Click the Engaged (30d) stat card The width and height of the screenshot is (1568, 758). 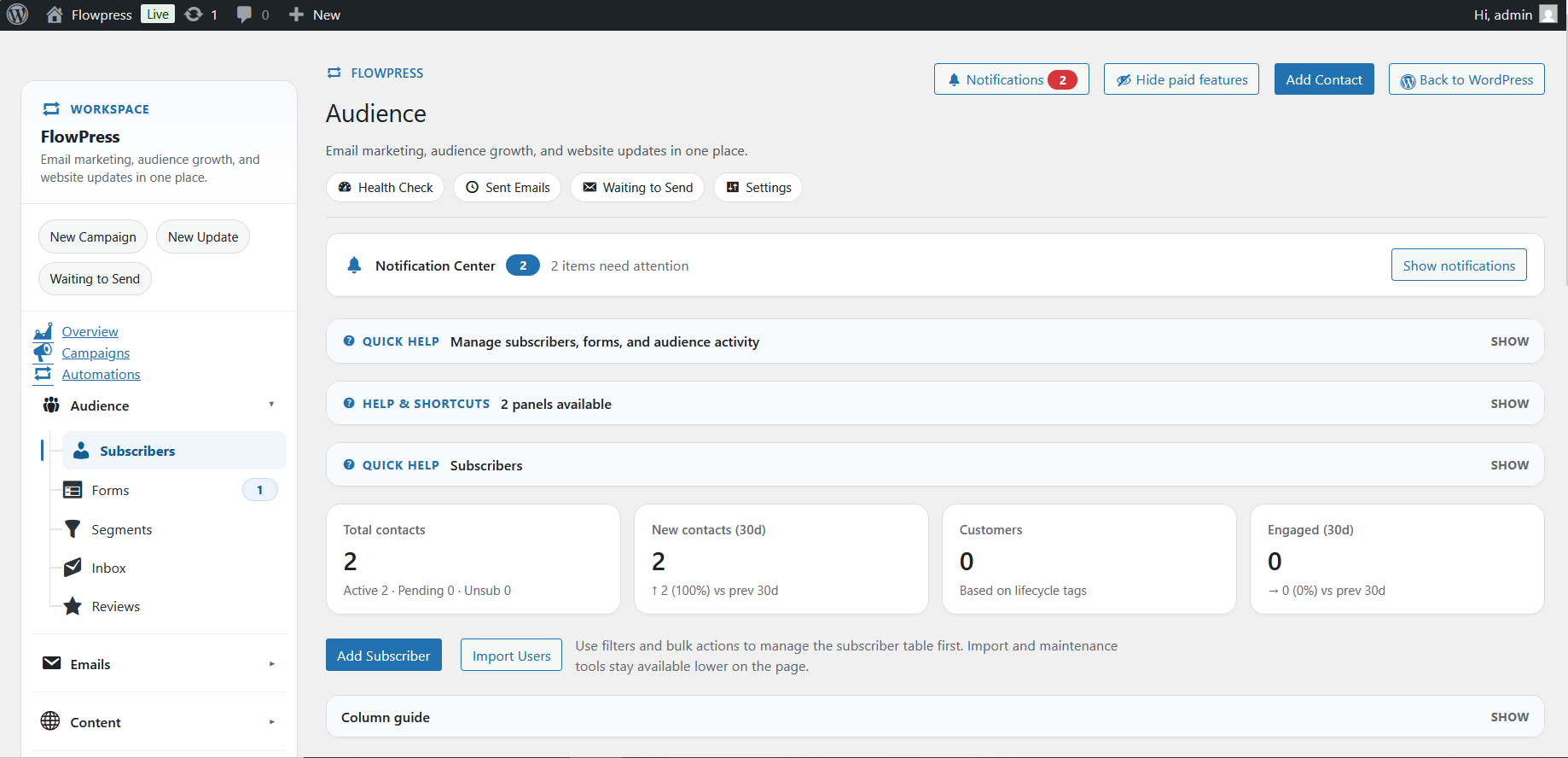(x=1397, y=559)
